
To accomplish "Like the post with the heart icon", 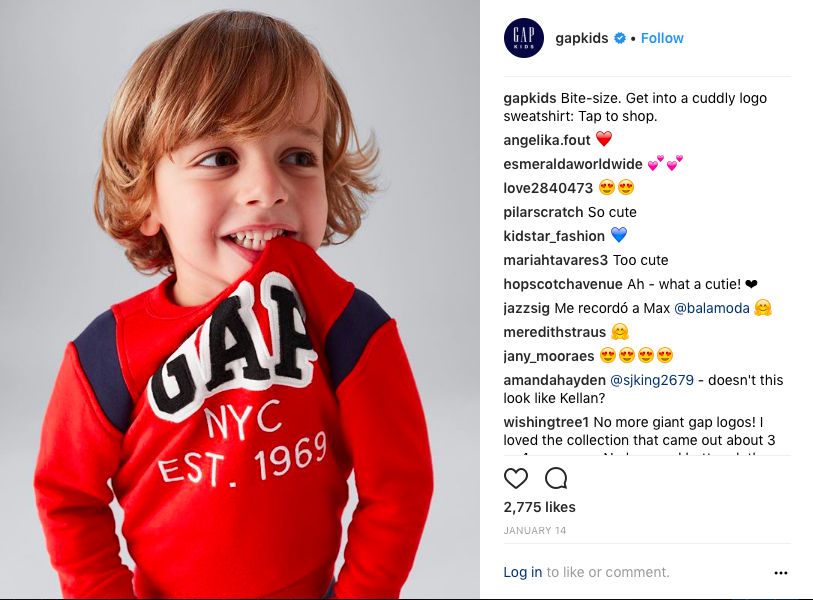I will [516, 478].
